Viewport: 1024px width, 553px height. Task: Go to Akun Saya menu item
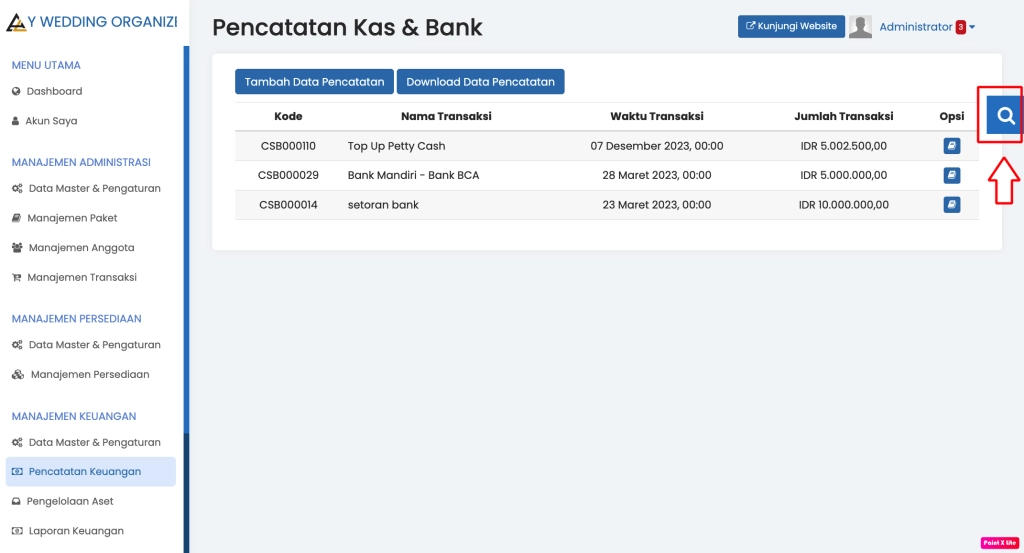51,121
